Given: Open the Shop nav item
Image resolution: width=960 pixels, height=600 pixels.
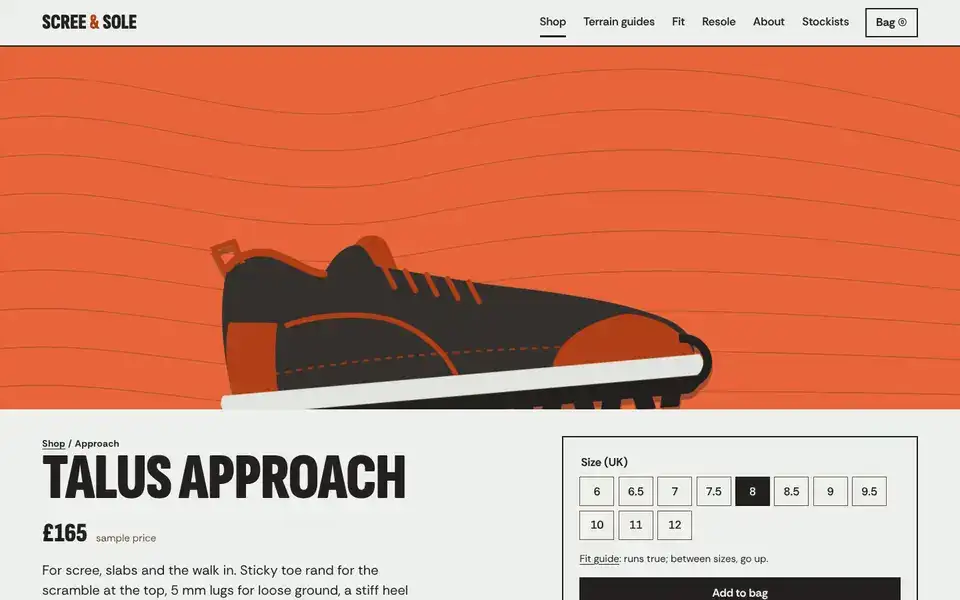Looking at the screenshot, I should coord(552,22).
